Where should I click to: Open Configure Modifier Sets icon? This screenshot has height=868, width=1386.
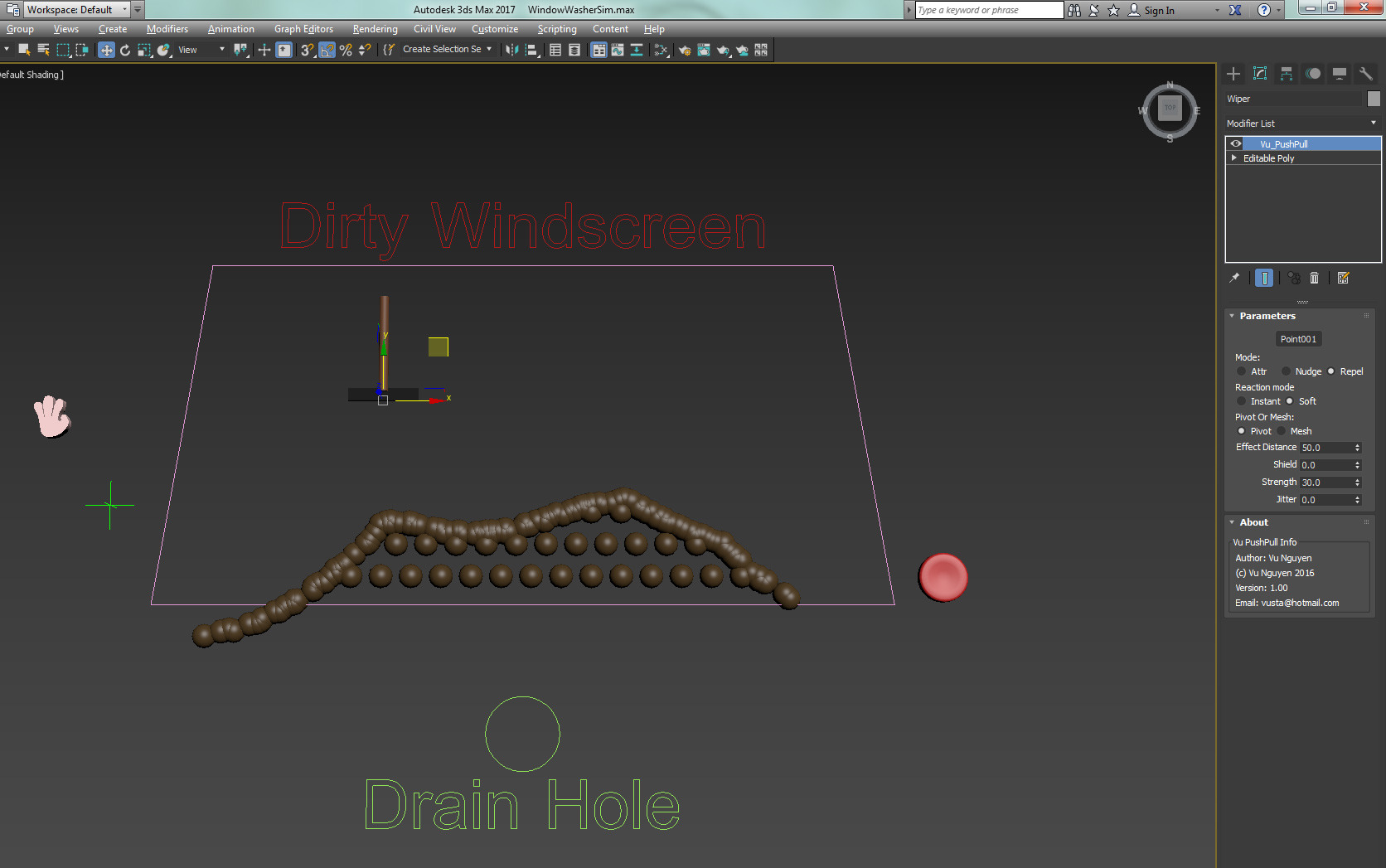coord(1344,279)
